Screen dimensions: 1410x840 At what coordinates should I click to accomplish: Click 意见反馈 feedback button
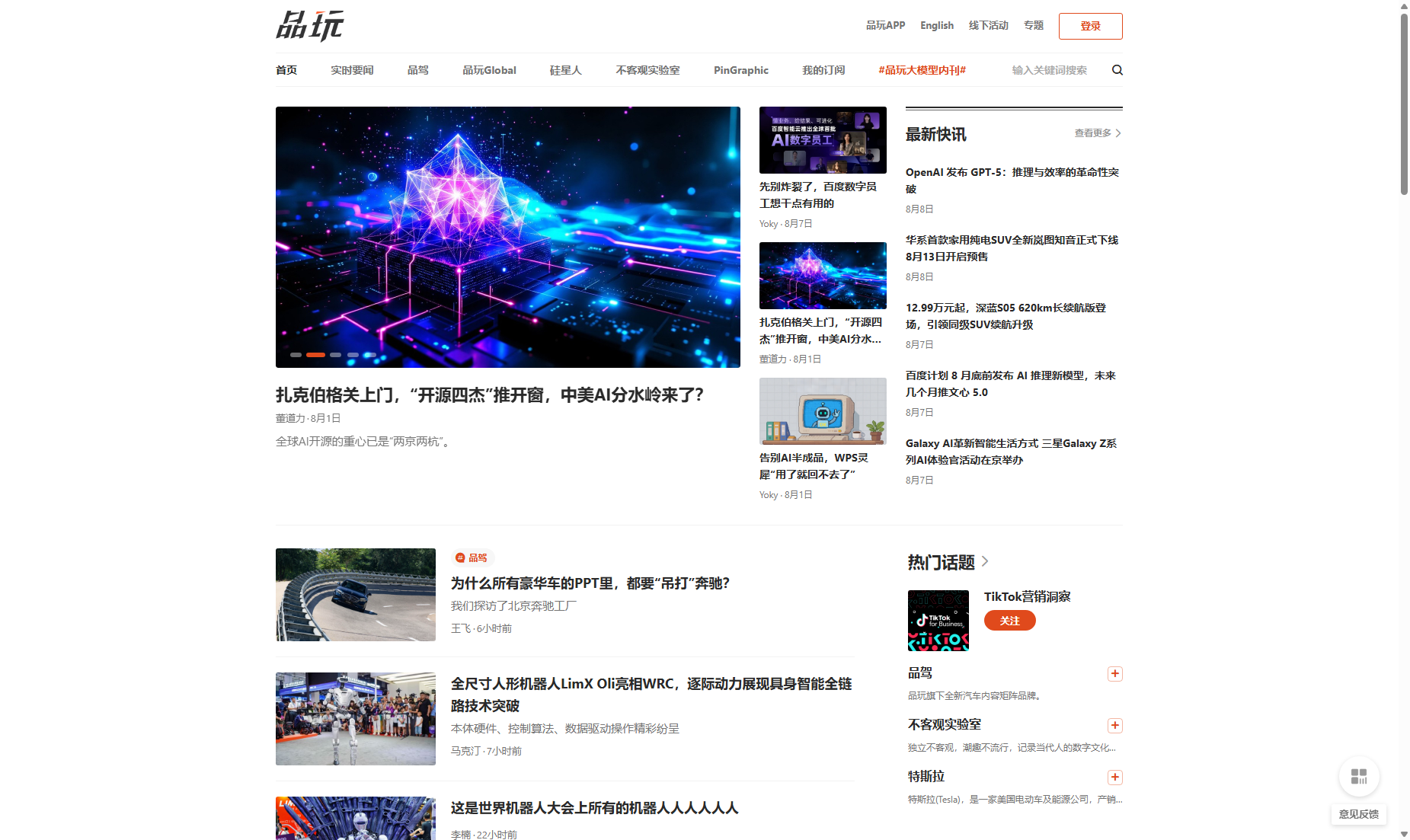pyautogui.click(x=1359, y=814)
